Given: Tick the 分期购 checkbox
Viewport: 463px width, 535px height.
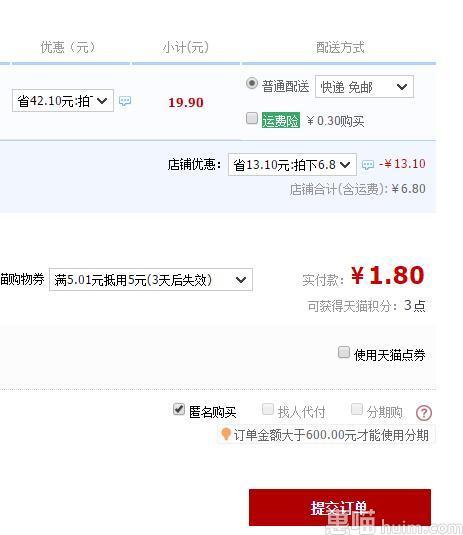Looking at the screenshot, I should [x=357, y=409].
